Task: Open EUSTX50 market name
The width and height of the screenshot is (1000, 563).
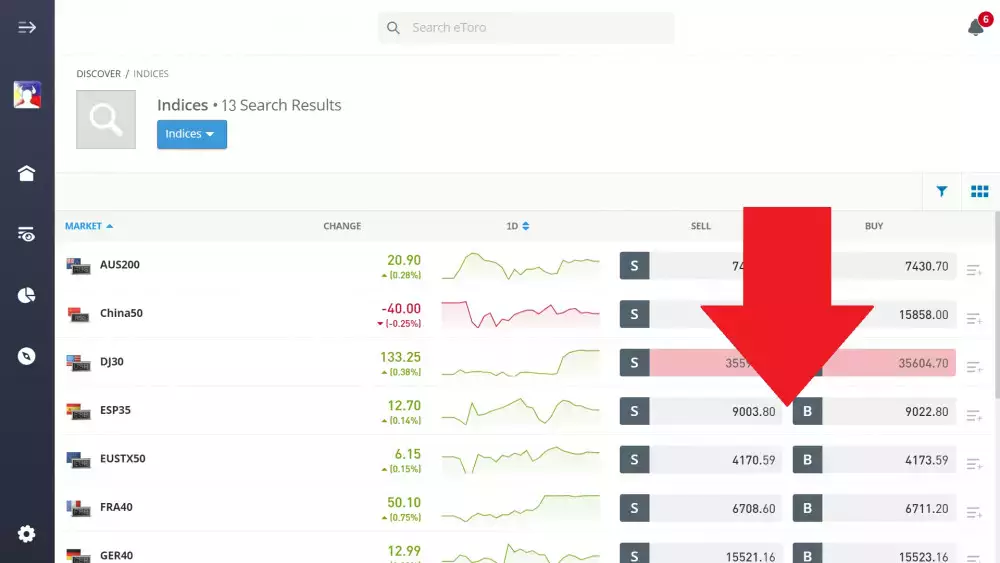Action: (x=122, y=458)
